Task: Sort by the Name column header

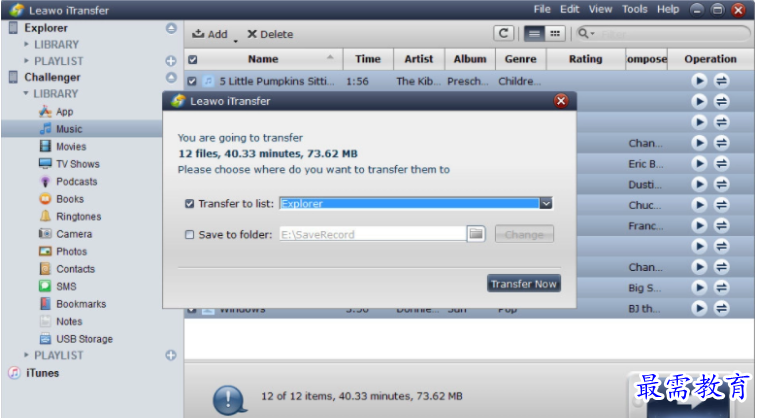Action: pos(263,59)
